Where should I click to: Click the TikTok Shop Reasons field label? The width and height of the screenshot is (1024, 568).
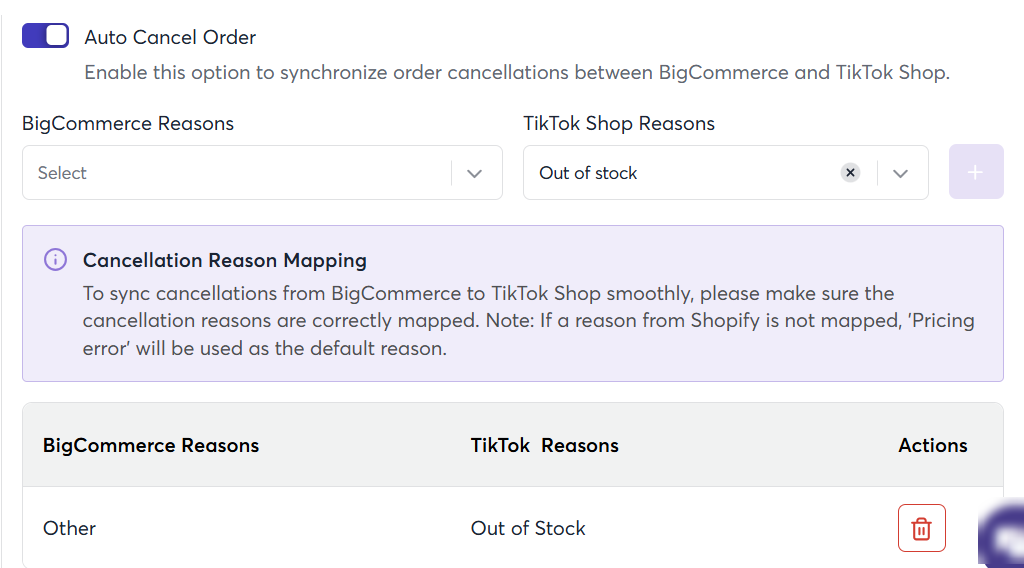[619, 123]
